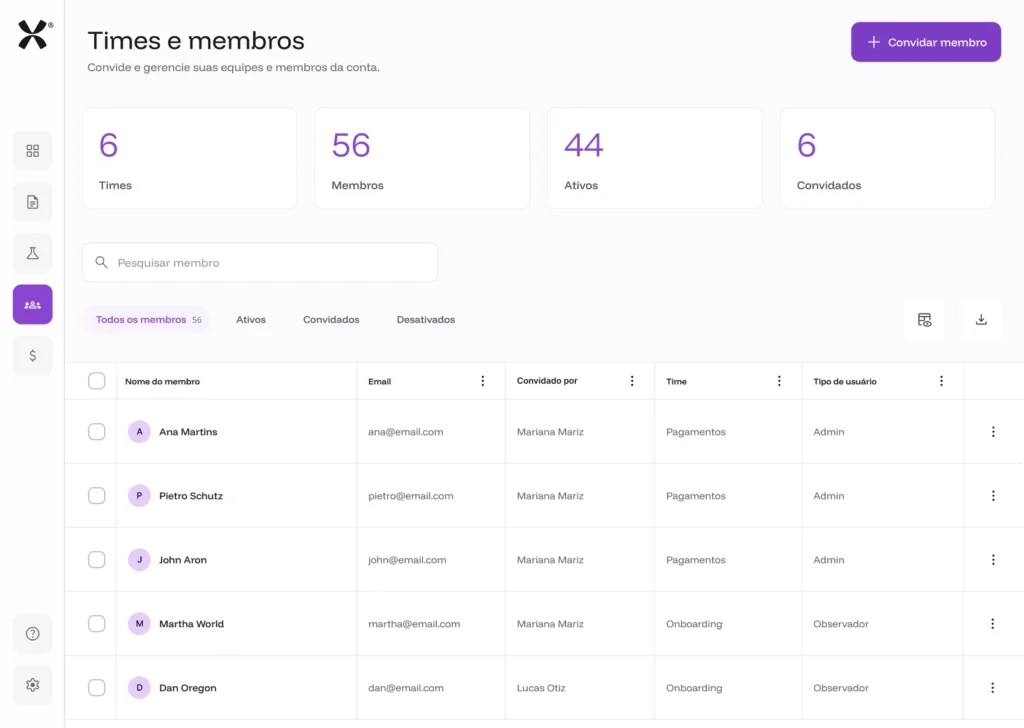Click the table column visibility icon

pyautogui.click(x=924, y=320)
